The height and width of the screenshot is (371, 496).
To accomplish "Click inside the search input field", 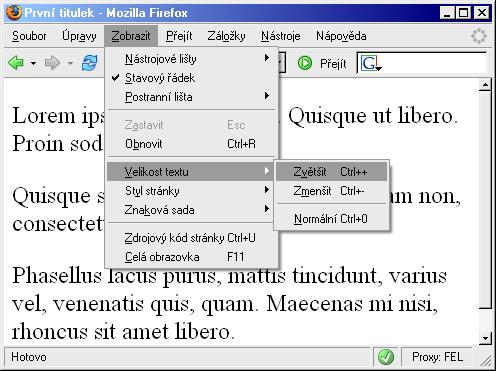I will [435, 63].
